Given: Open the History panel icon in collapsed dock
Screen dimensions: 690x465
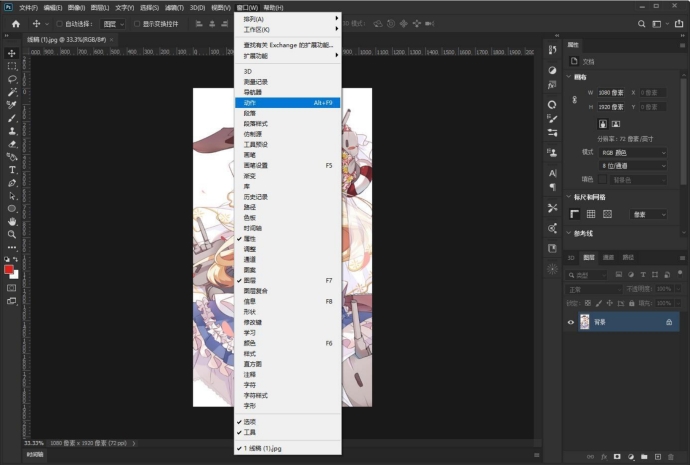Looking at the screenshot, I should [552, 50].
